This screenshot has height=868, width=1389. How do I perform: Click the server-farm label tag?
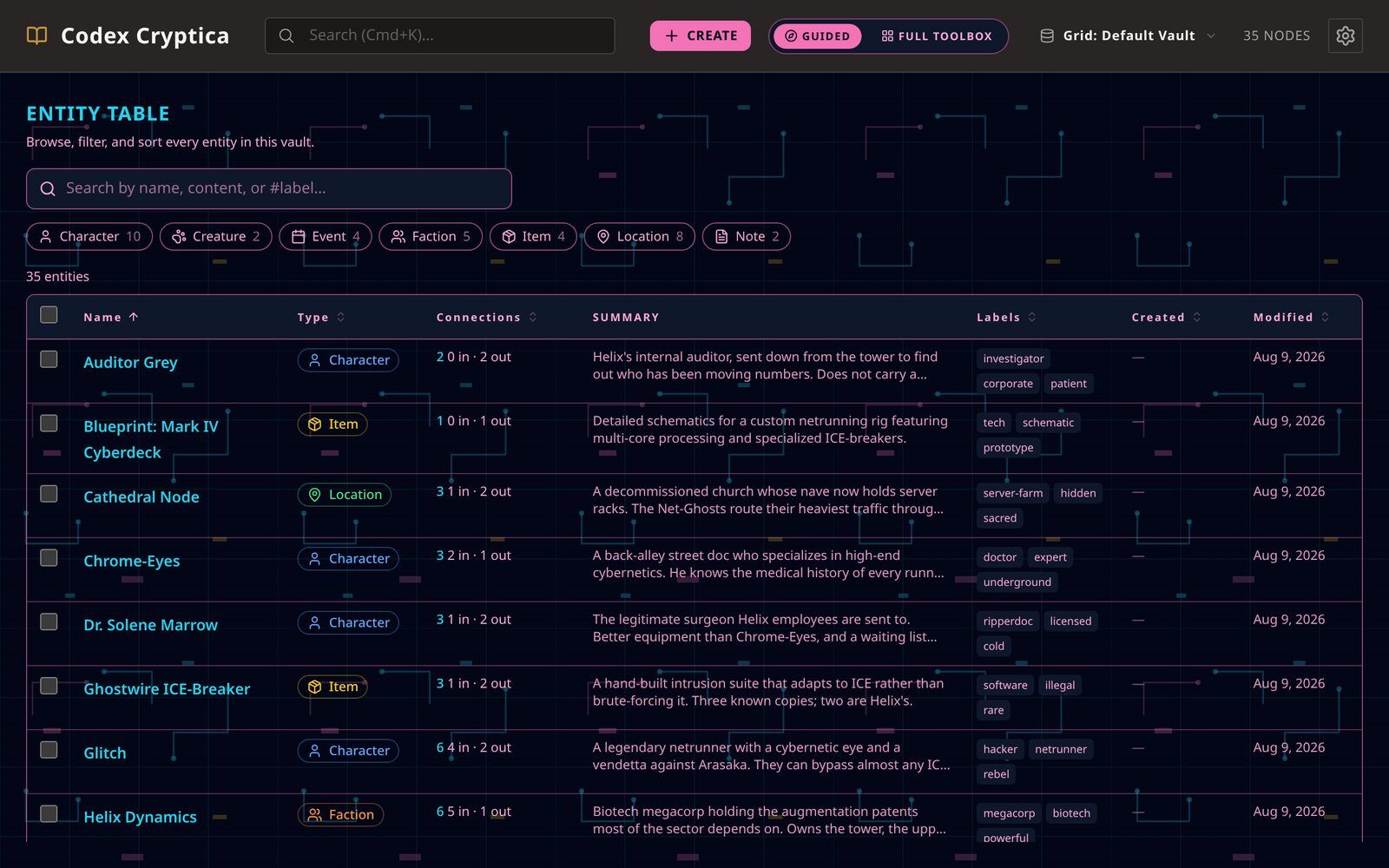tap(1013, 493)
